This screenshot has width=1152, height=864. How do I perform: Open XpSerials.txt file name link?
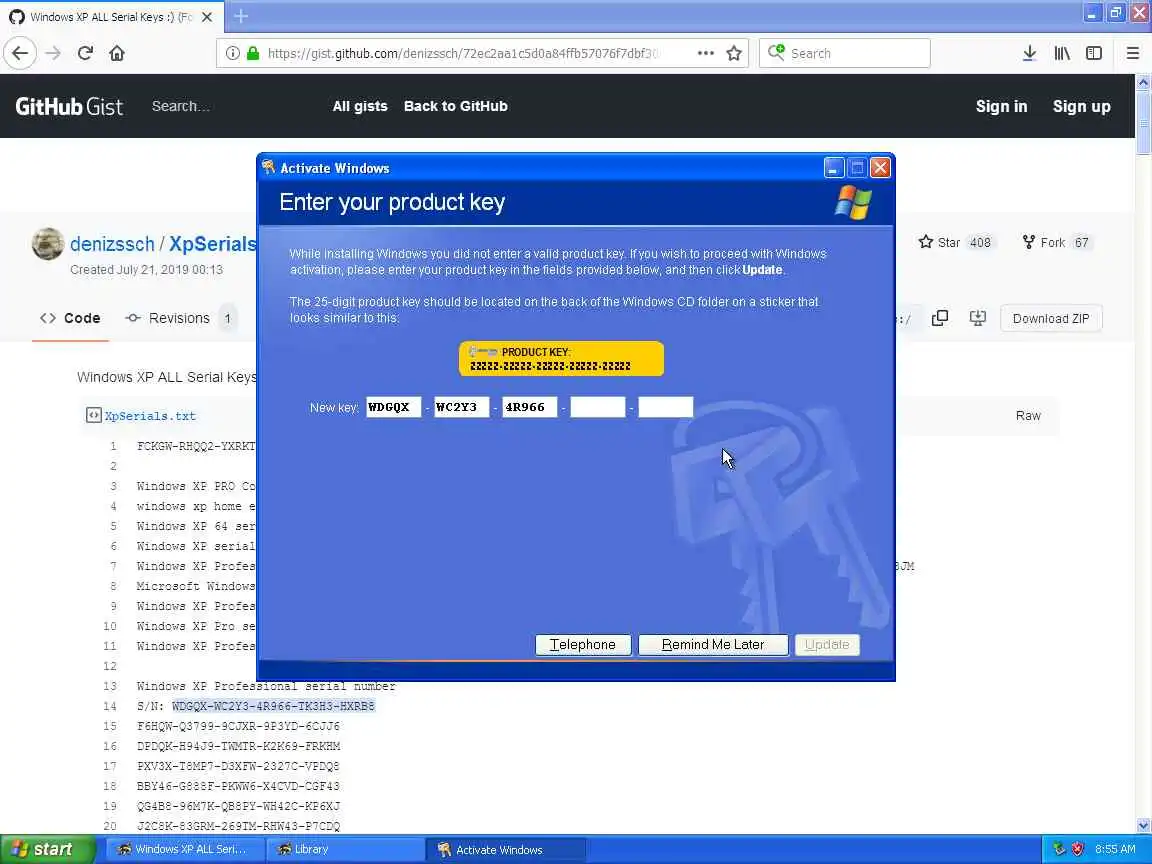tap(150, 416)
